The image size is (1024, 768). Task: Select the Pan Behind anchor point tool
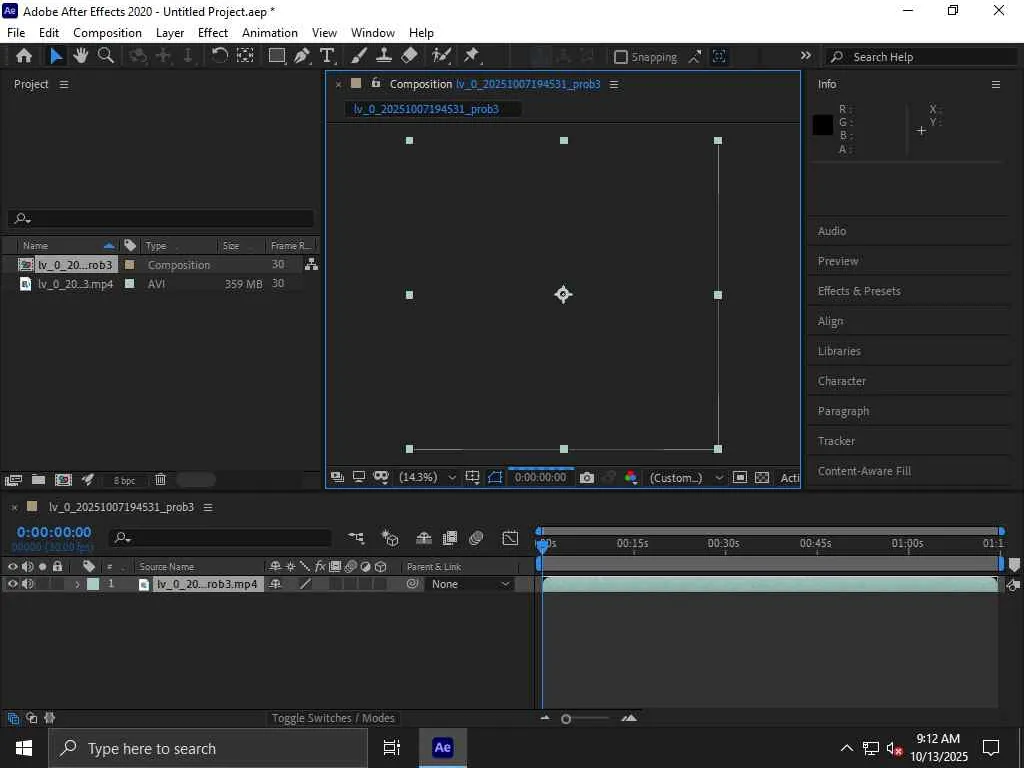point(245,56)
